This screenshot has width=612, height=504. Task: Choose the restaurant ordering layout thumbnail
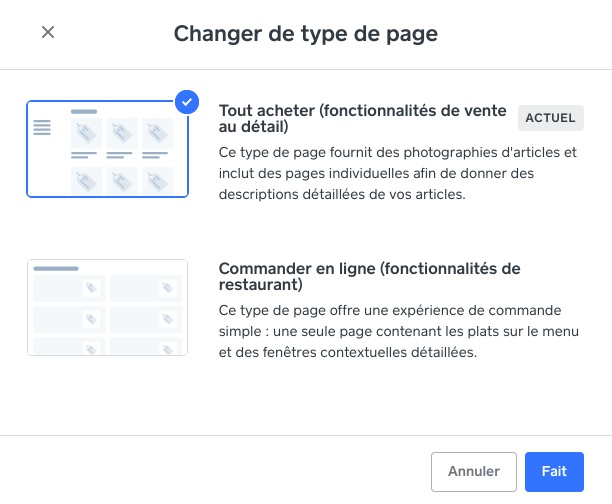(x=107, y=307)
